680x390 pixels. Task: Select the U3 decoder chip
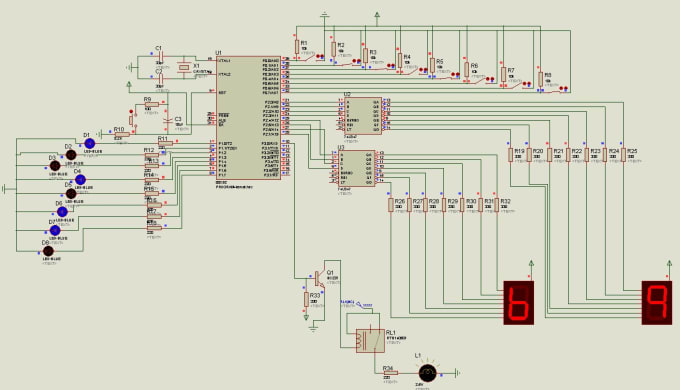[x=357, y=168]
